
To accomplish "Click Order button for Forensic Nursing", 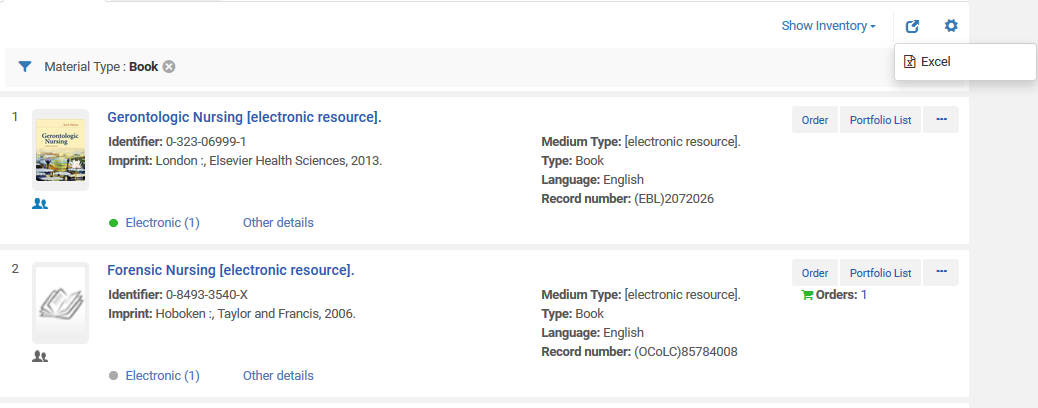I will coord(815,273).
